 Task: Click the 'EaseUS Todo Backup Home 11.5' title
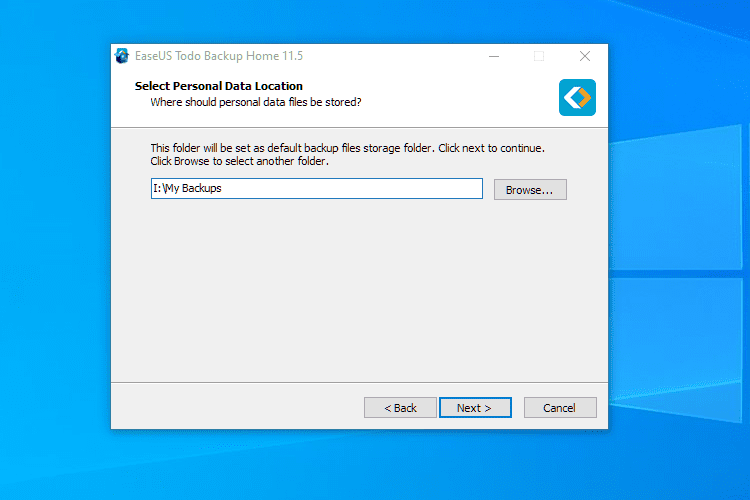pyautogui.click(x=219, y=56)
